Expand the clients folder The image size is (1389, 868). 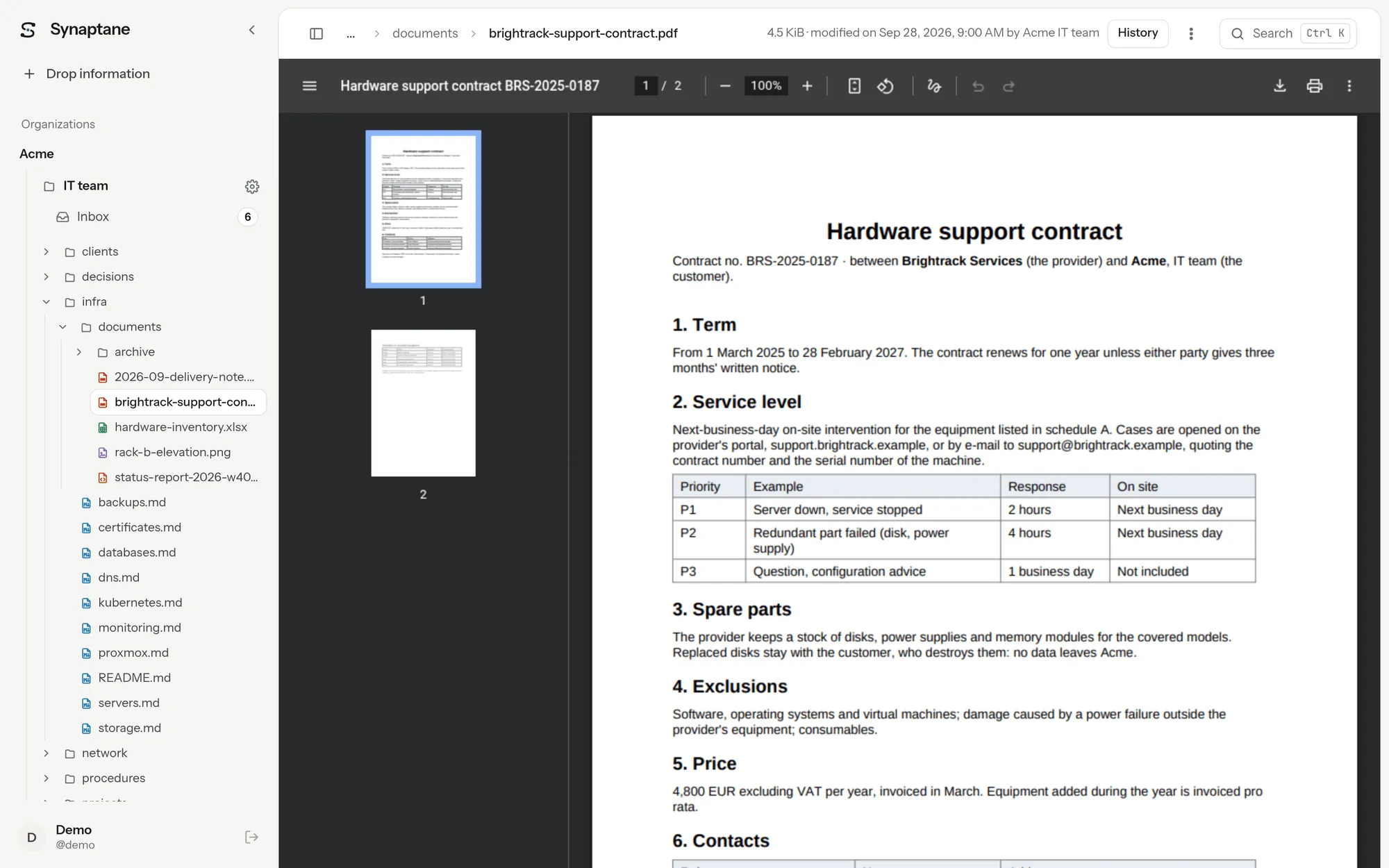47,251
